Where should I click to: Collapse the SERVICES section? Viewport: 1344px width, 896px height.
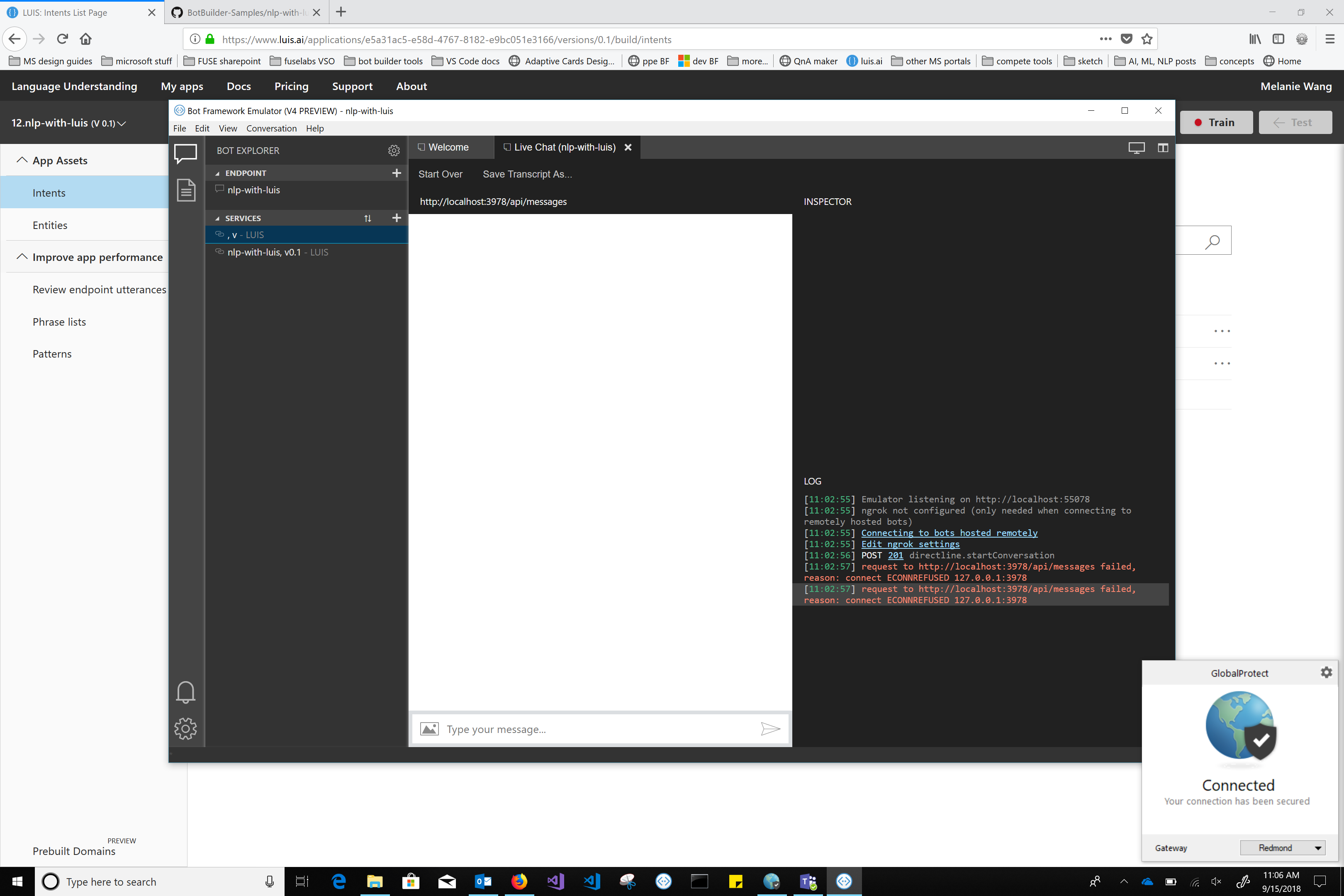tap(217, 218)
